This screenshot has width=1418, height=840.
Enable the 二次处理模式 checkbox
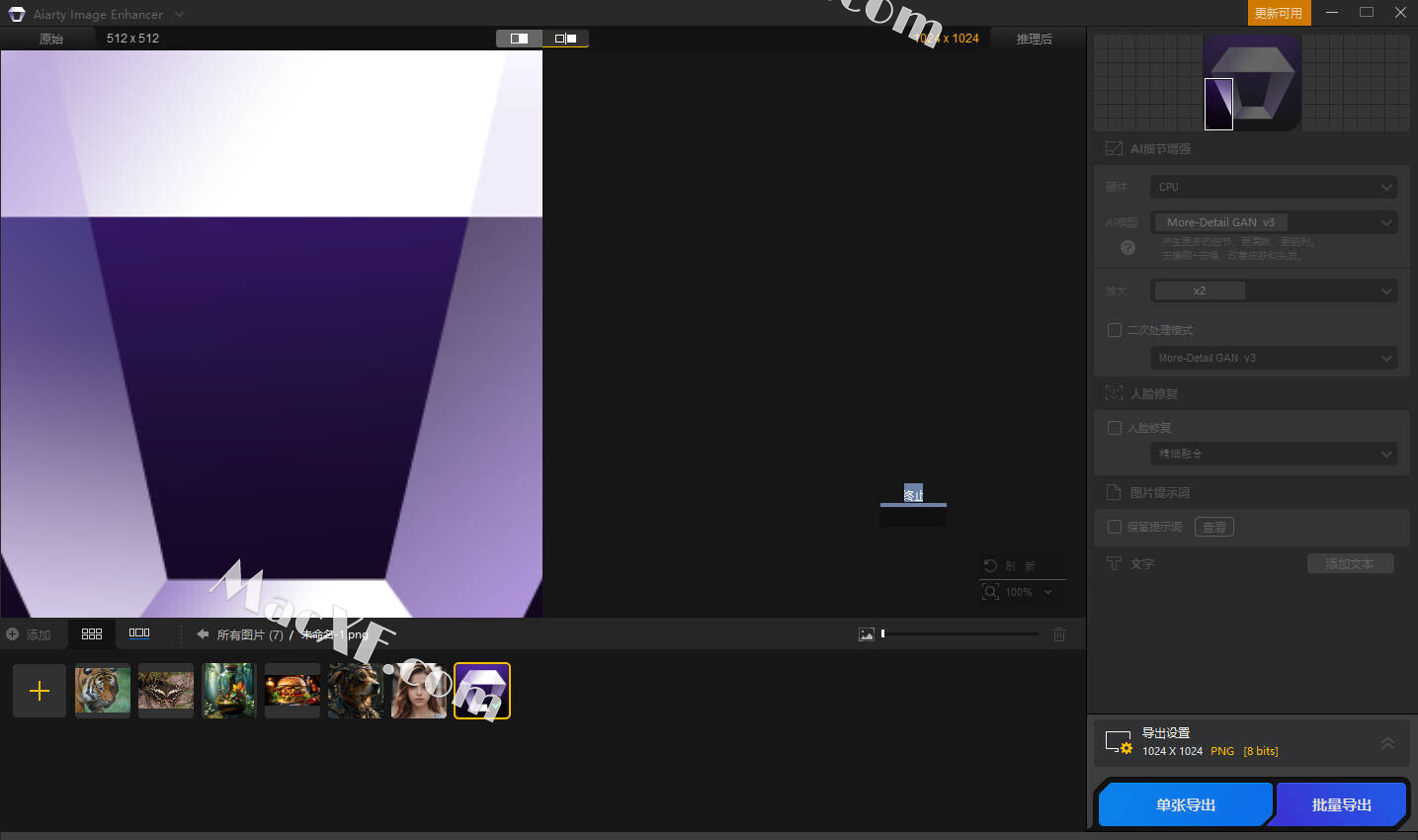(x=1115, y=330)
